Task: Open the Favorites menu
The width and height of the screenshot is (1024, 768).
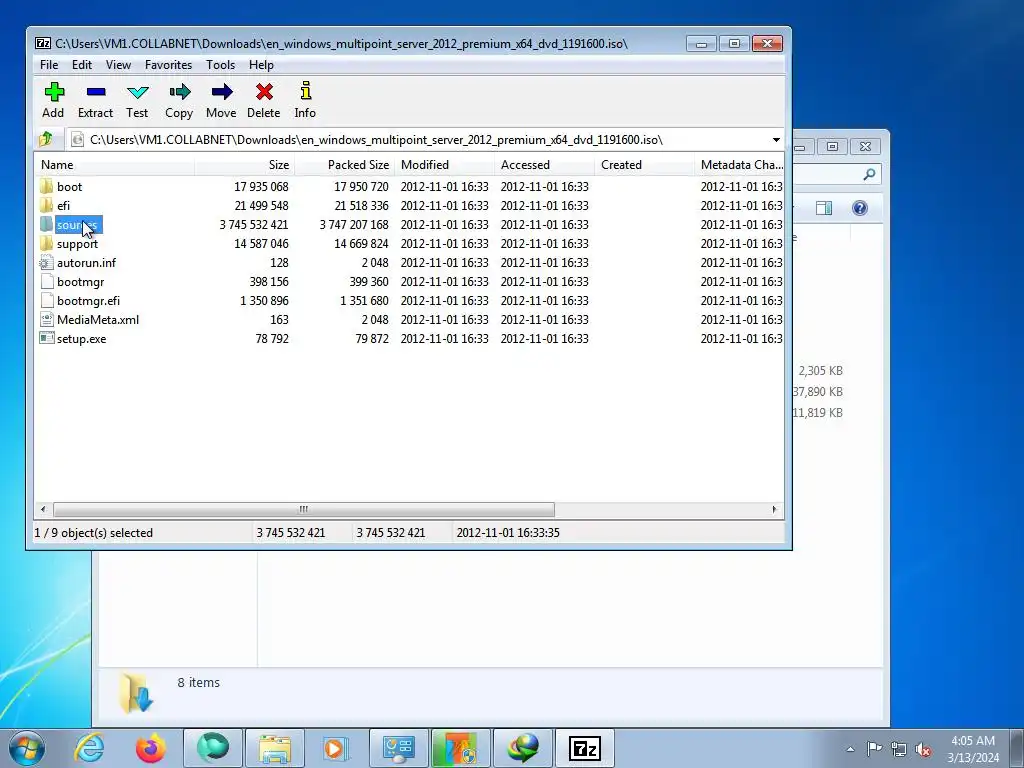Action: [168, 65]
